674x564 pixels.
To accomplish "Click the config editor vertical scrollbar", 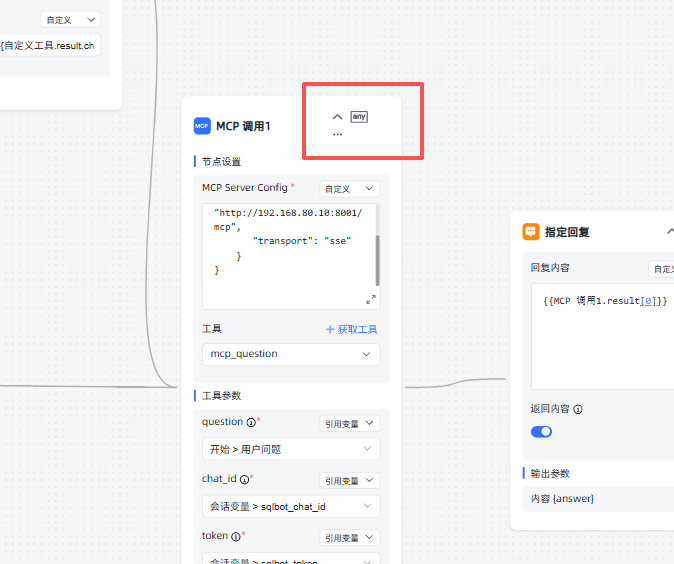I will tap(377, 260).
